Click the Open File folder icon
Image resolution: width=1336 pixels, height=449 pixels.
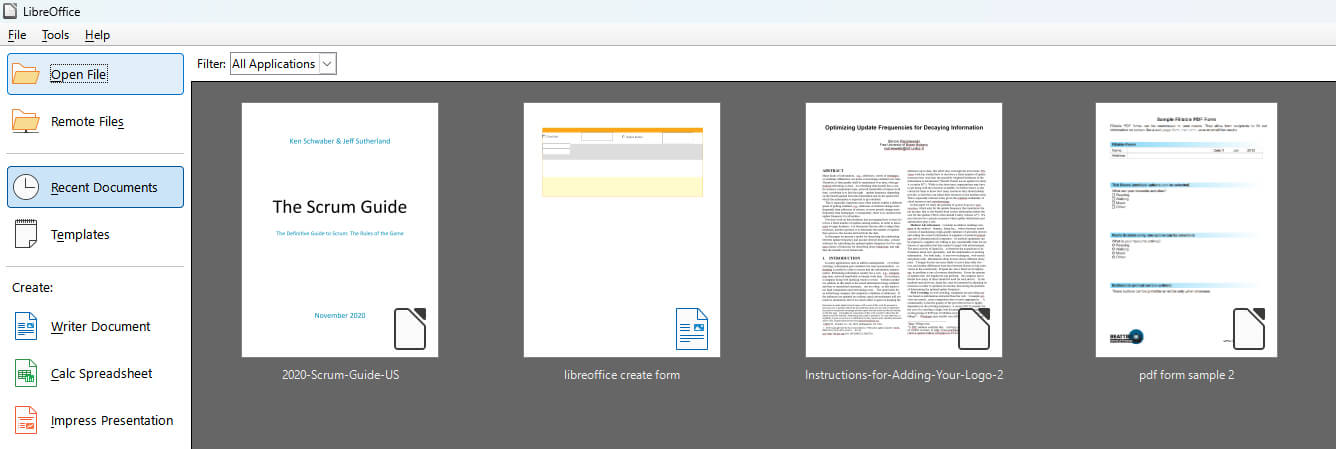coord(26,74)
